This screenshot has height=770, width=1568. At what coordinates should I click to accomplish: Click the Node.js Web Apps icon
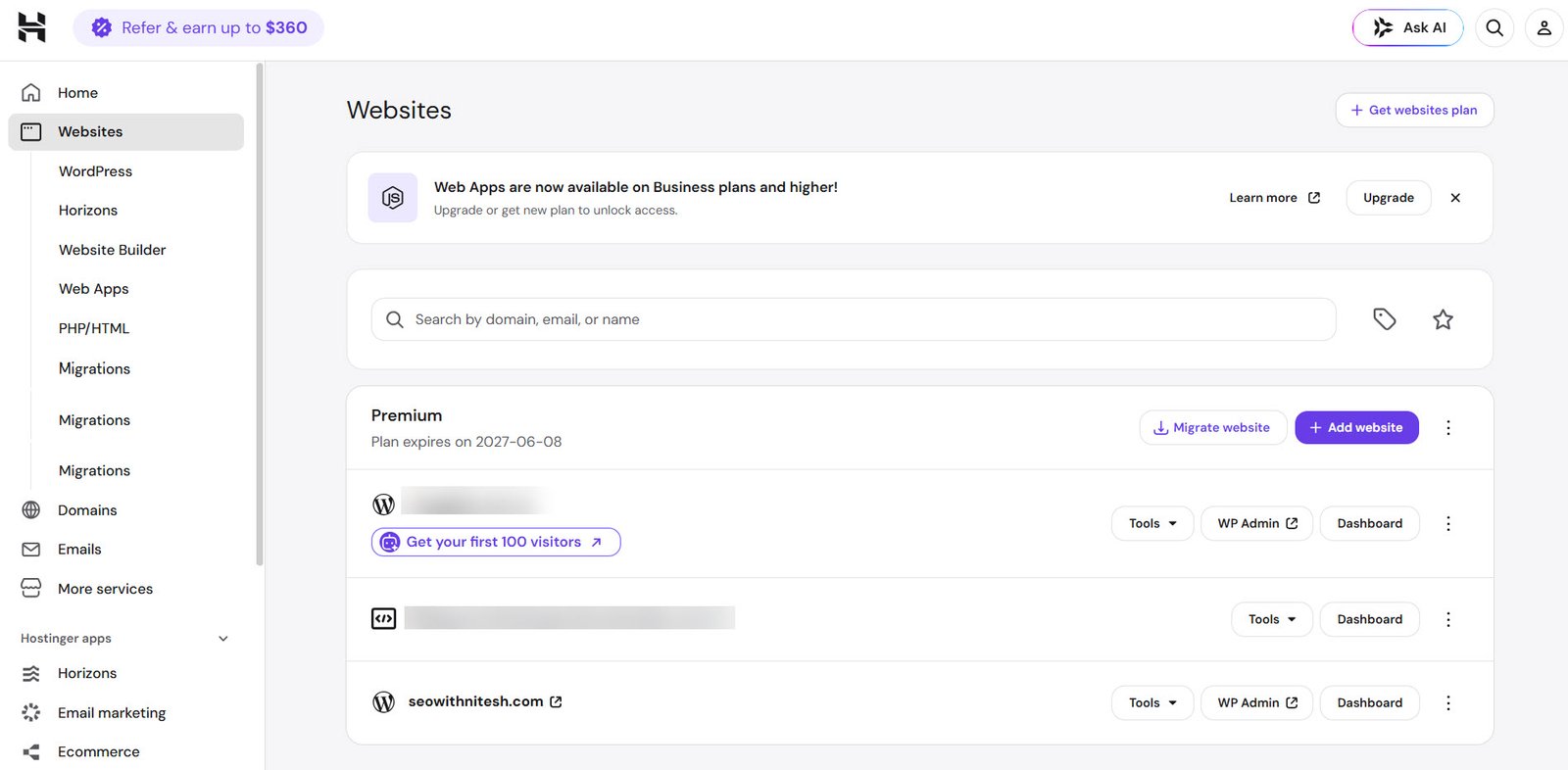[x=393, y=198]
